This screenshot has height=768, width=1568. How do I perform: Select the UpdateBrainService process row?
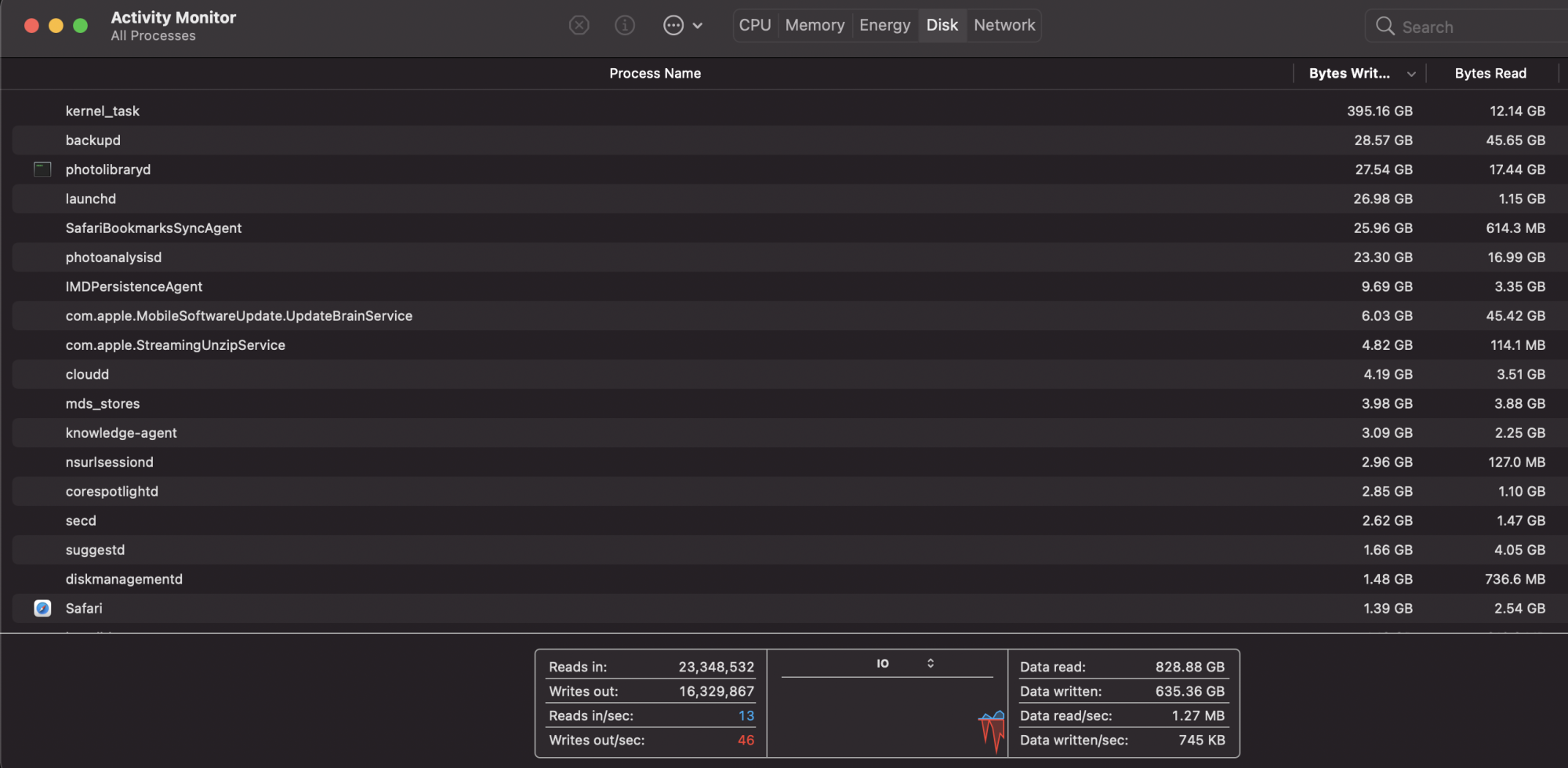pyautogui.click(x=784, y=316)
